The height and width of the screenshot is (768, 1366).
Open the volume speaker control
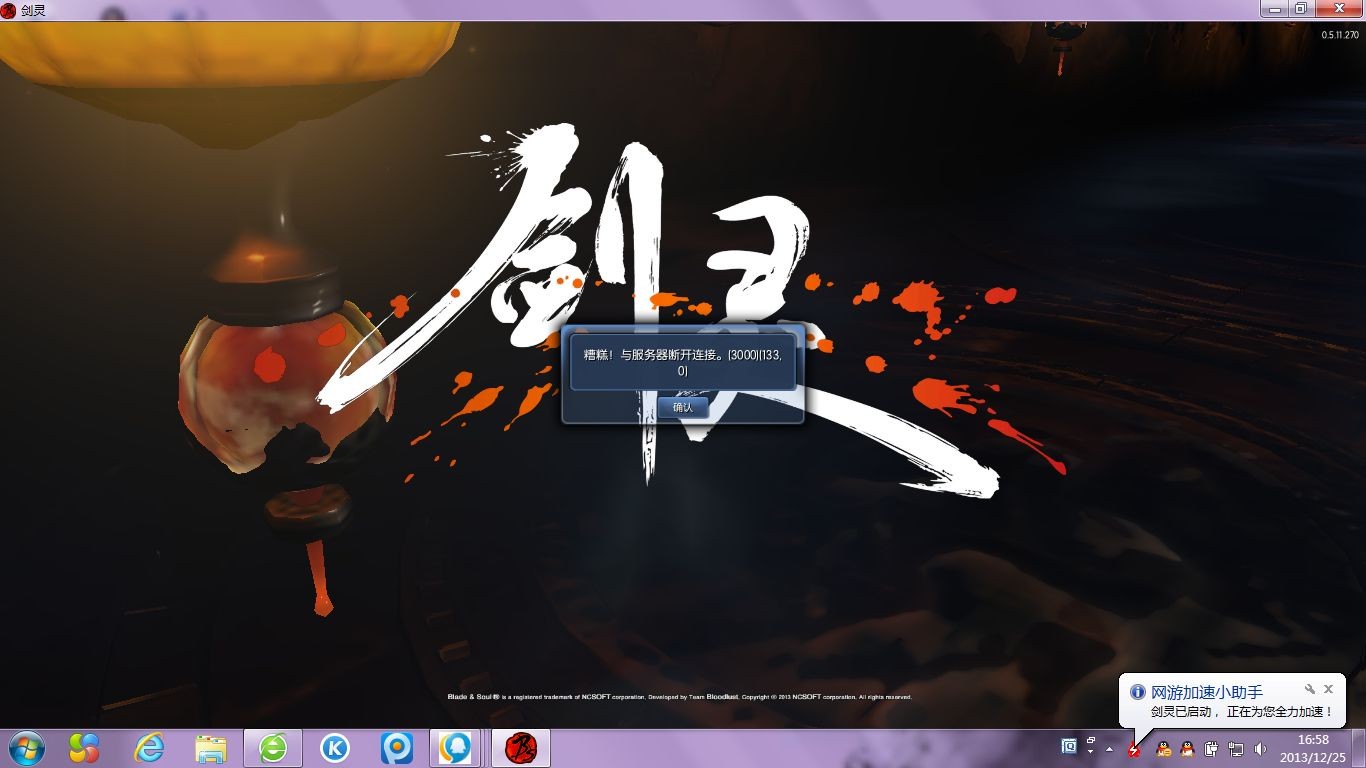click(x=1260, y=749)
